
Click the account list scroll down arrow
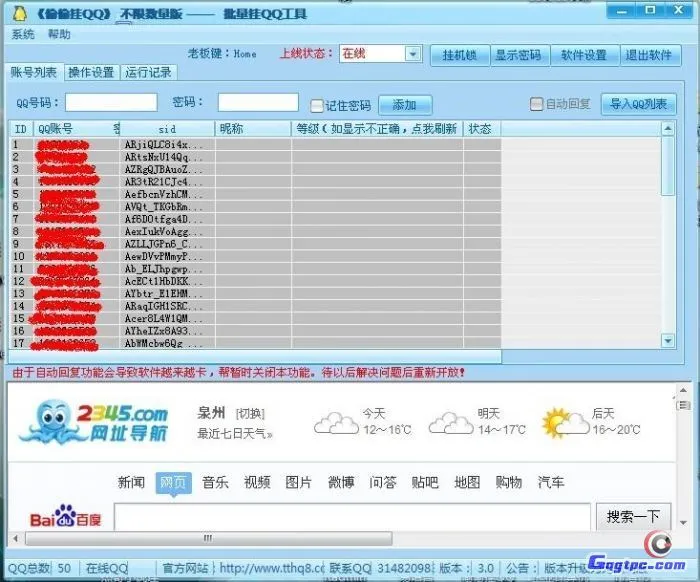pos(667,341)
